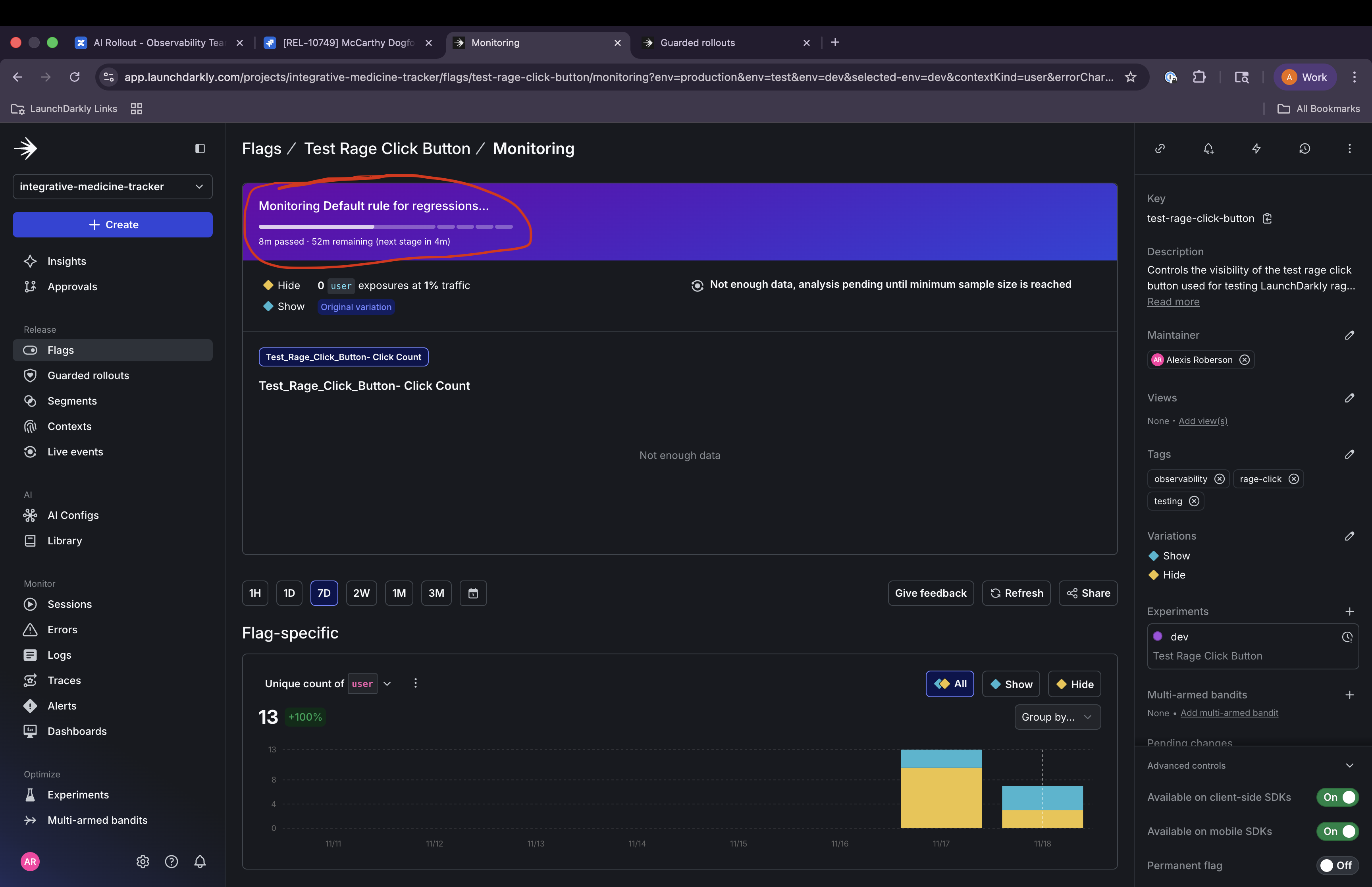Screen dimensions: 1372x887
Task: View Live events
Action: pos(75,451)
